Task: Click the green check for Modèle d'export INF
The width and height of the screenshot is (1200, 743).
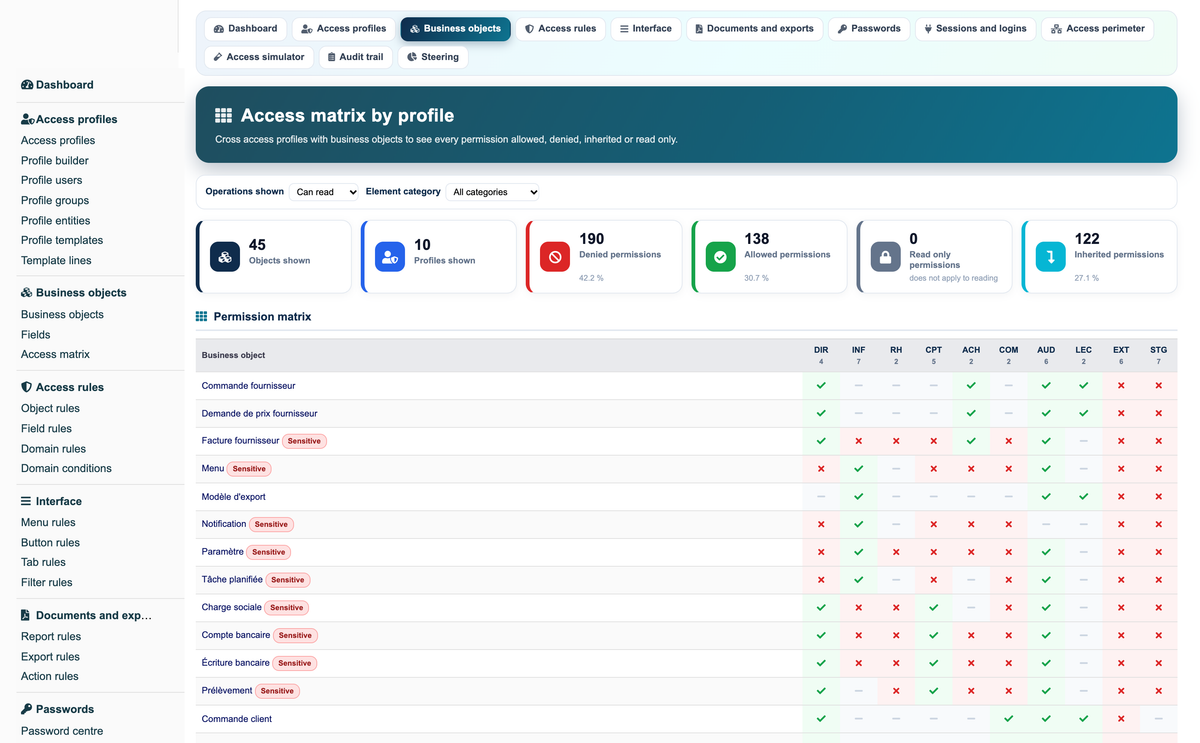Action: (x=858, y=496)
